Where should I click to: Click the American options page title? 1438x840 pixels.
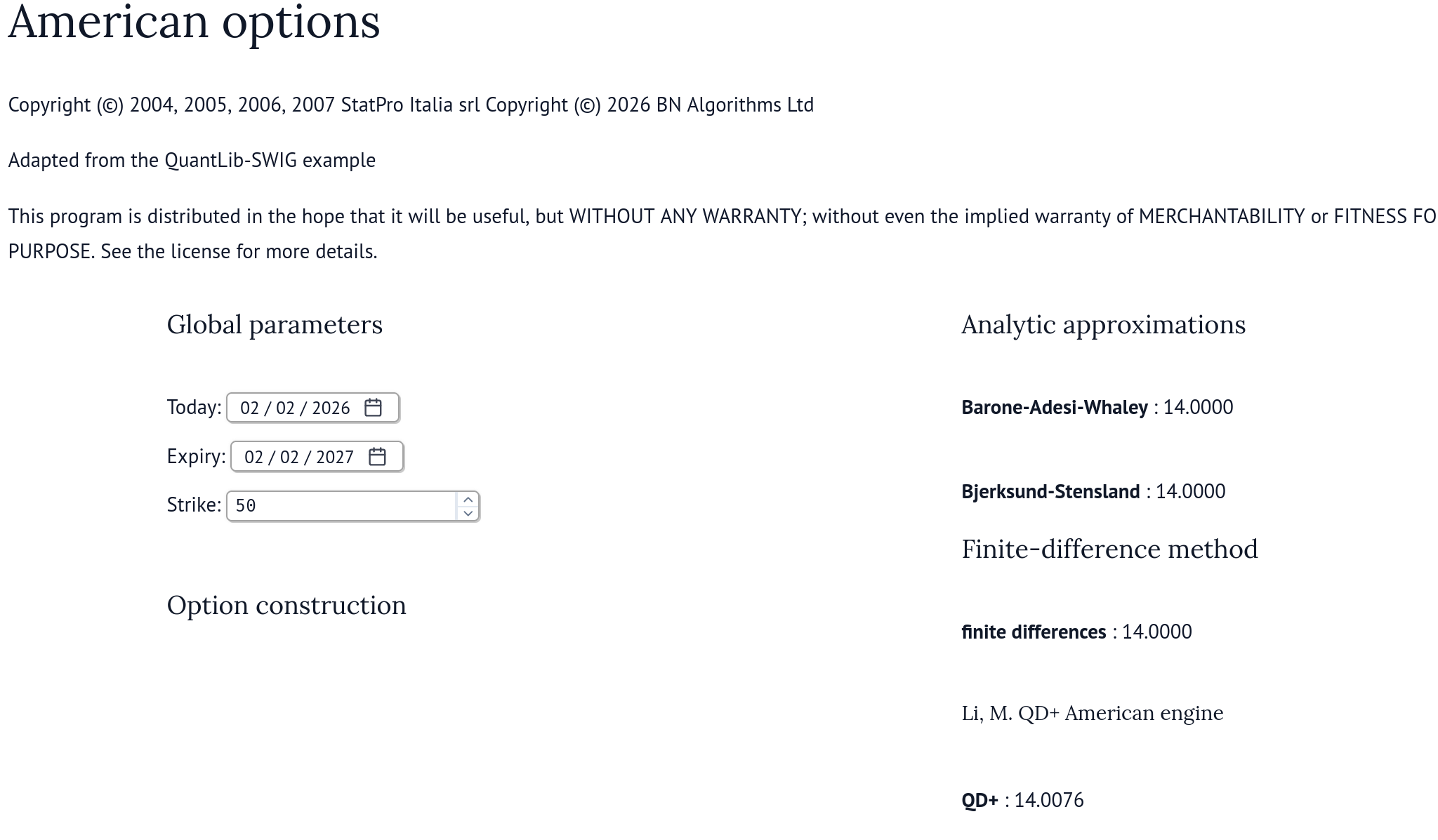coord(194,22)
